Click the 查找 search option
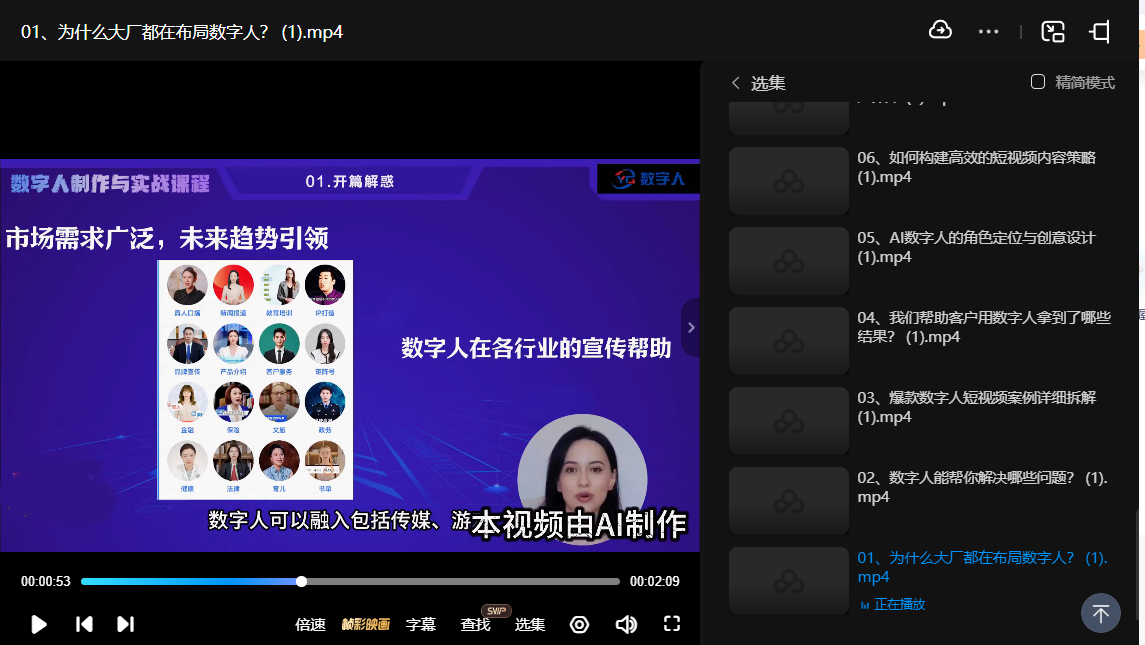Viewport: 1145px width, 645px height. pos(476,624)
